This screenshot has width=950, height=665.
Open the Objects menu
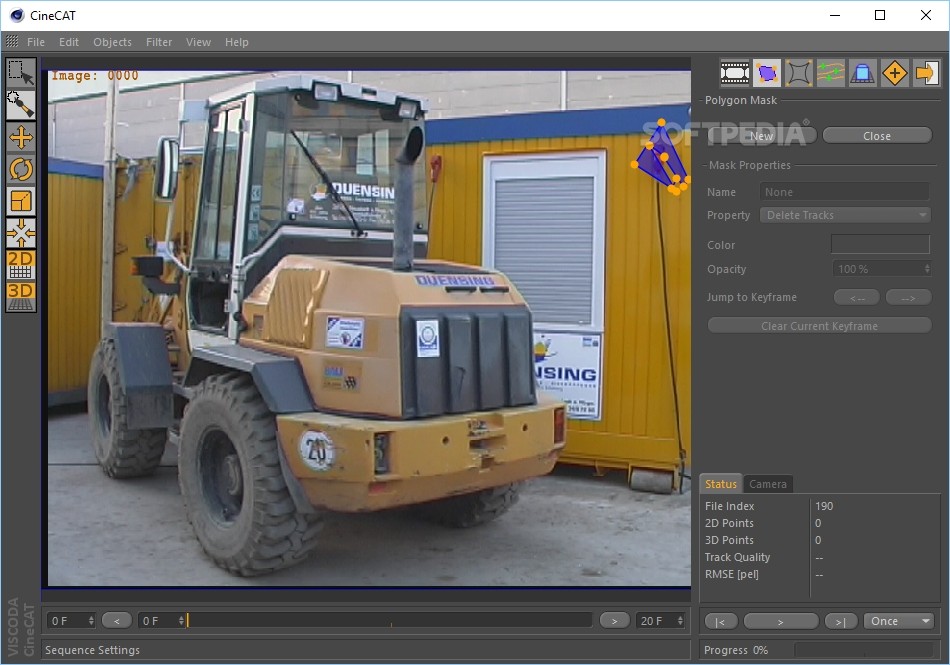[x=112, y=42]
